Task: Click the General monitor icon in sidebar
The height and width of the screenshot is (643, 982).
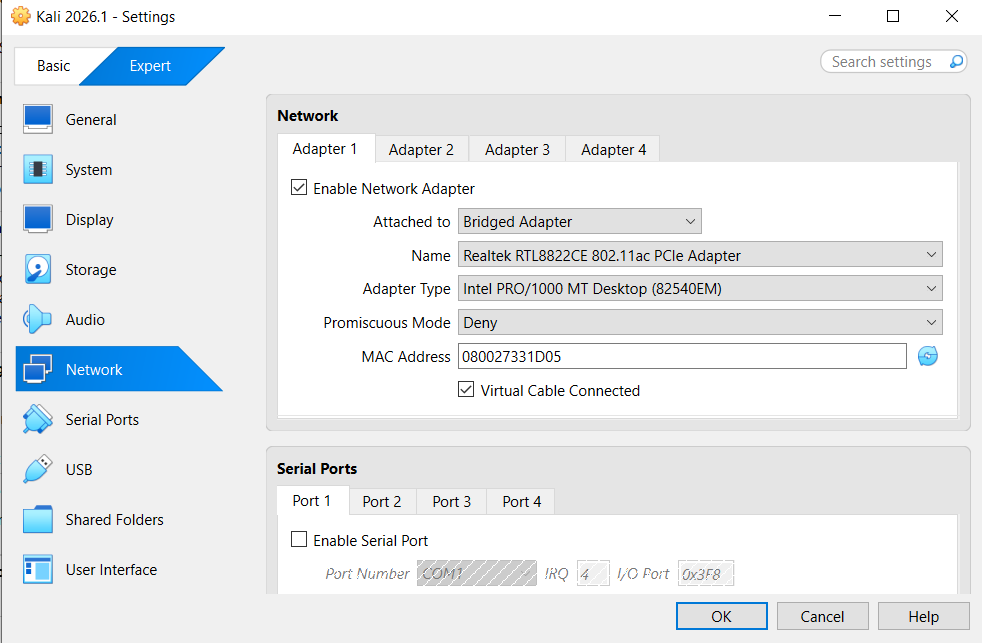Action: pos(38,119)
